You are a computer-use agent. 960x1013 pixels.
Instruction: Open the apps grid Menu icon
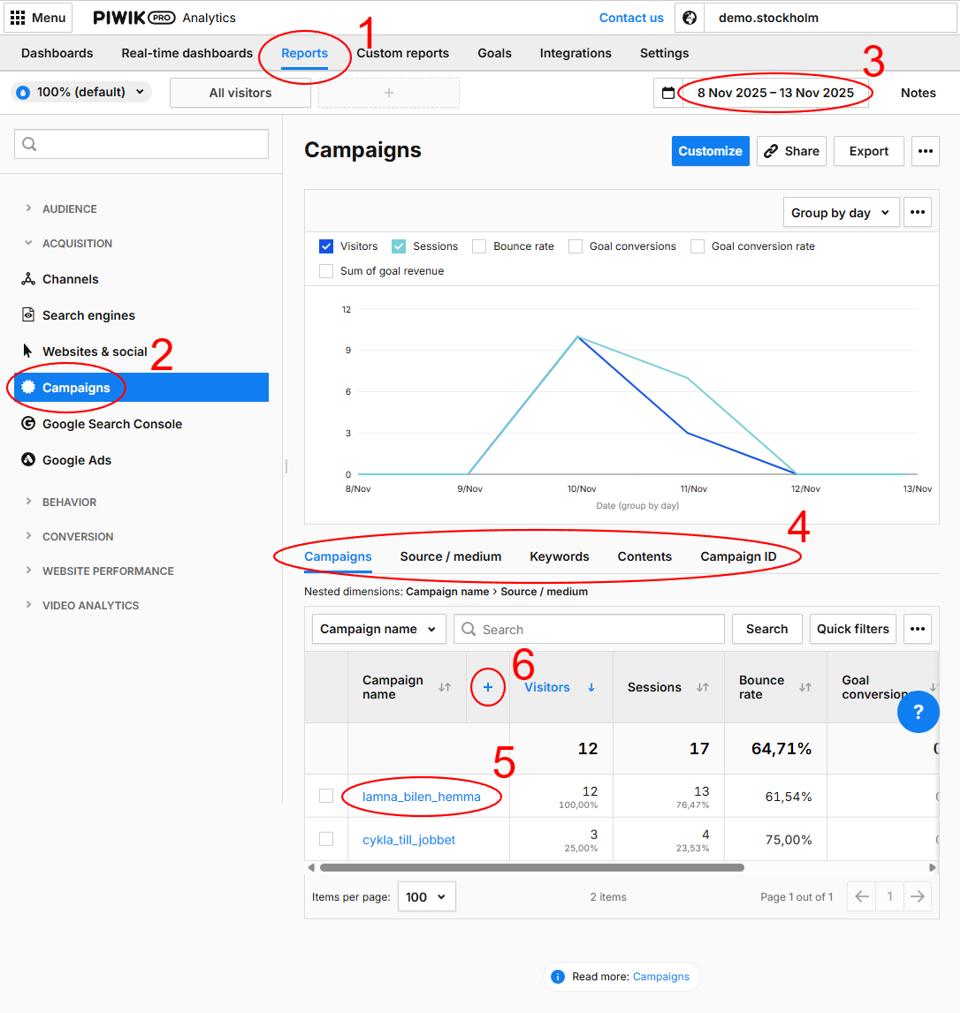click(18, 18)
